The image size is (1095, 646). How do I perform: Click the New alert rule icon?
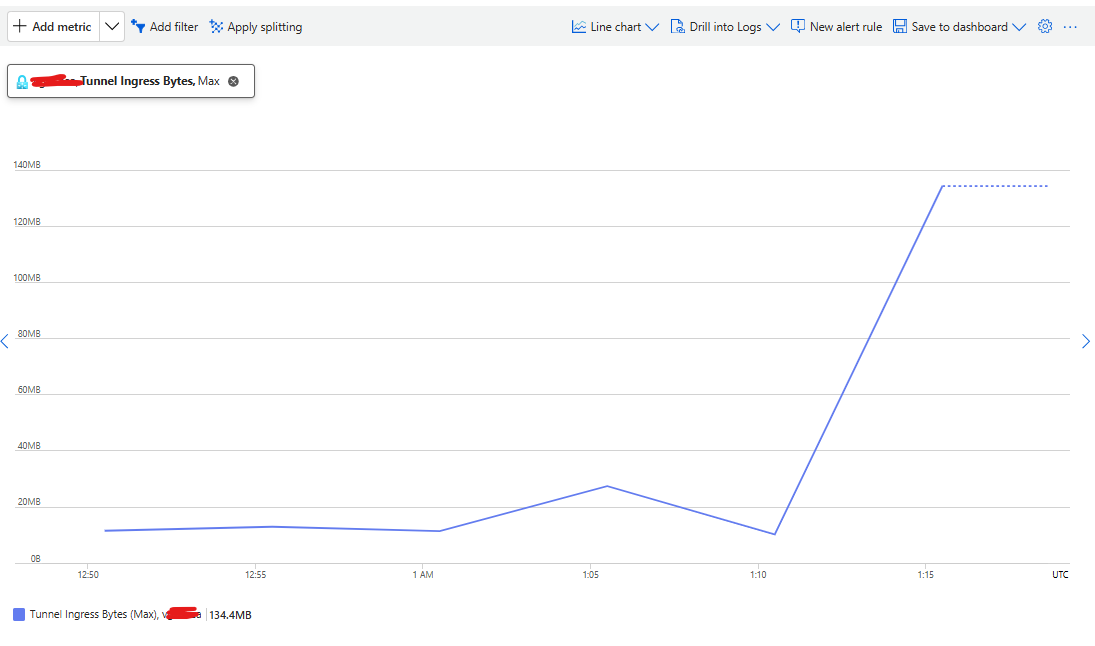tap(798, 27)
